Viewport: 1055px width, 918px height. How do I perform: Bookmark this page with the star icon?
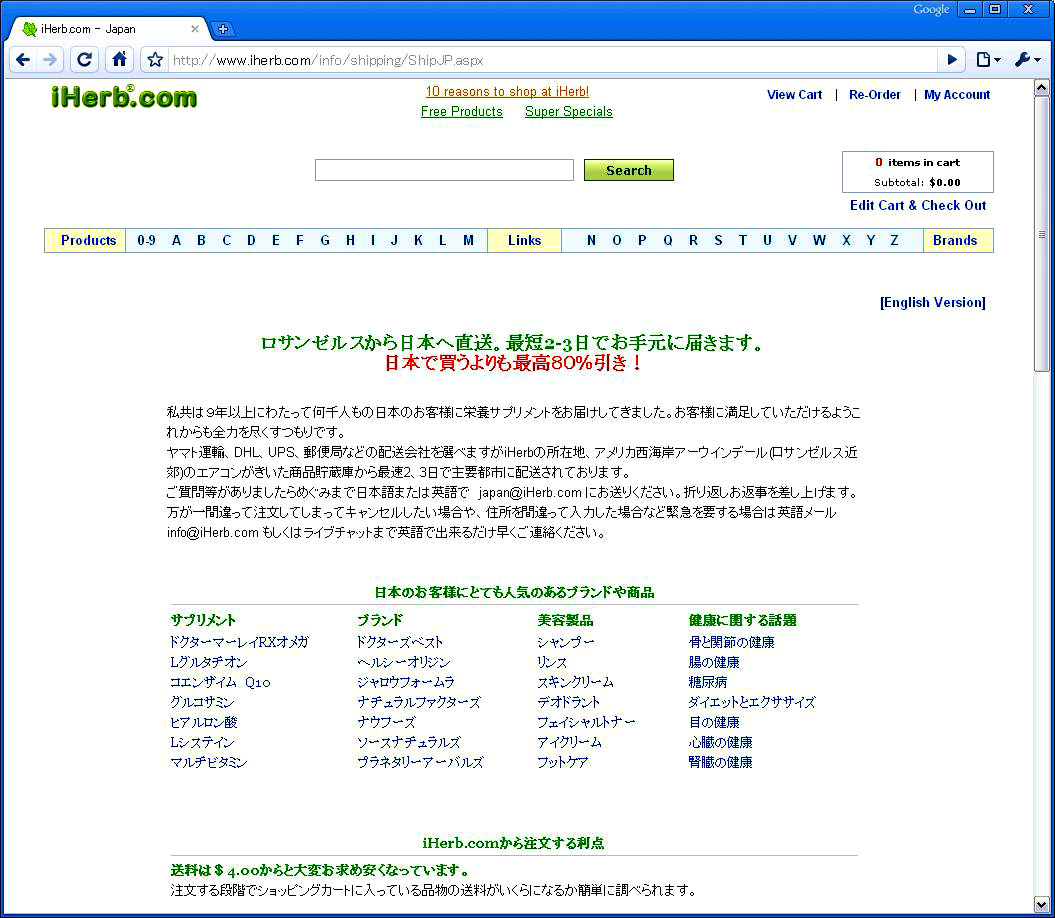(155, 60)
